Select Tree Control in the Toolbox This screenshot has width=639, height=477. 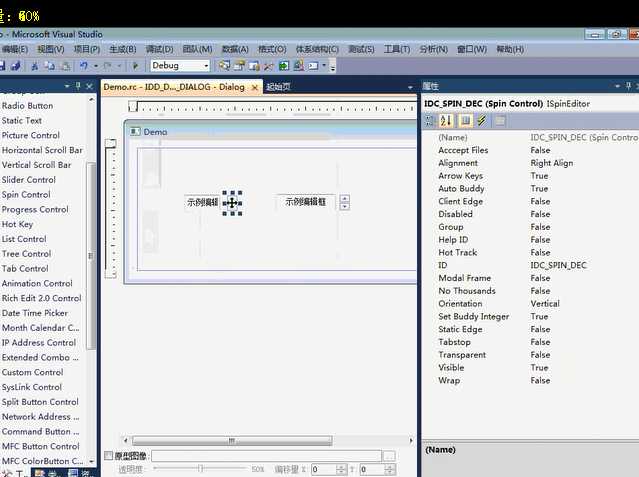(26, 254)
